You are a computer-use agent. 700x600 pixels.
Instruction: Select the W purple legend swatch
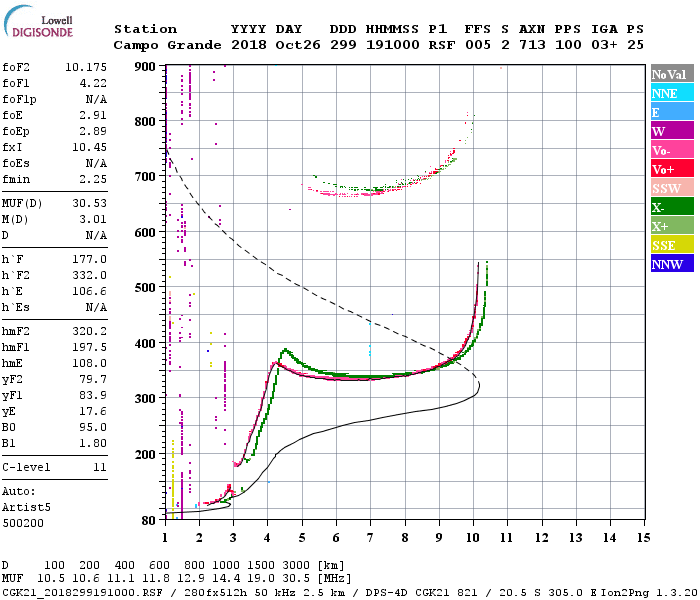click(x=672, y=131)
